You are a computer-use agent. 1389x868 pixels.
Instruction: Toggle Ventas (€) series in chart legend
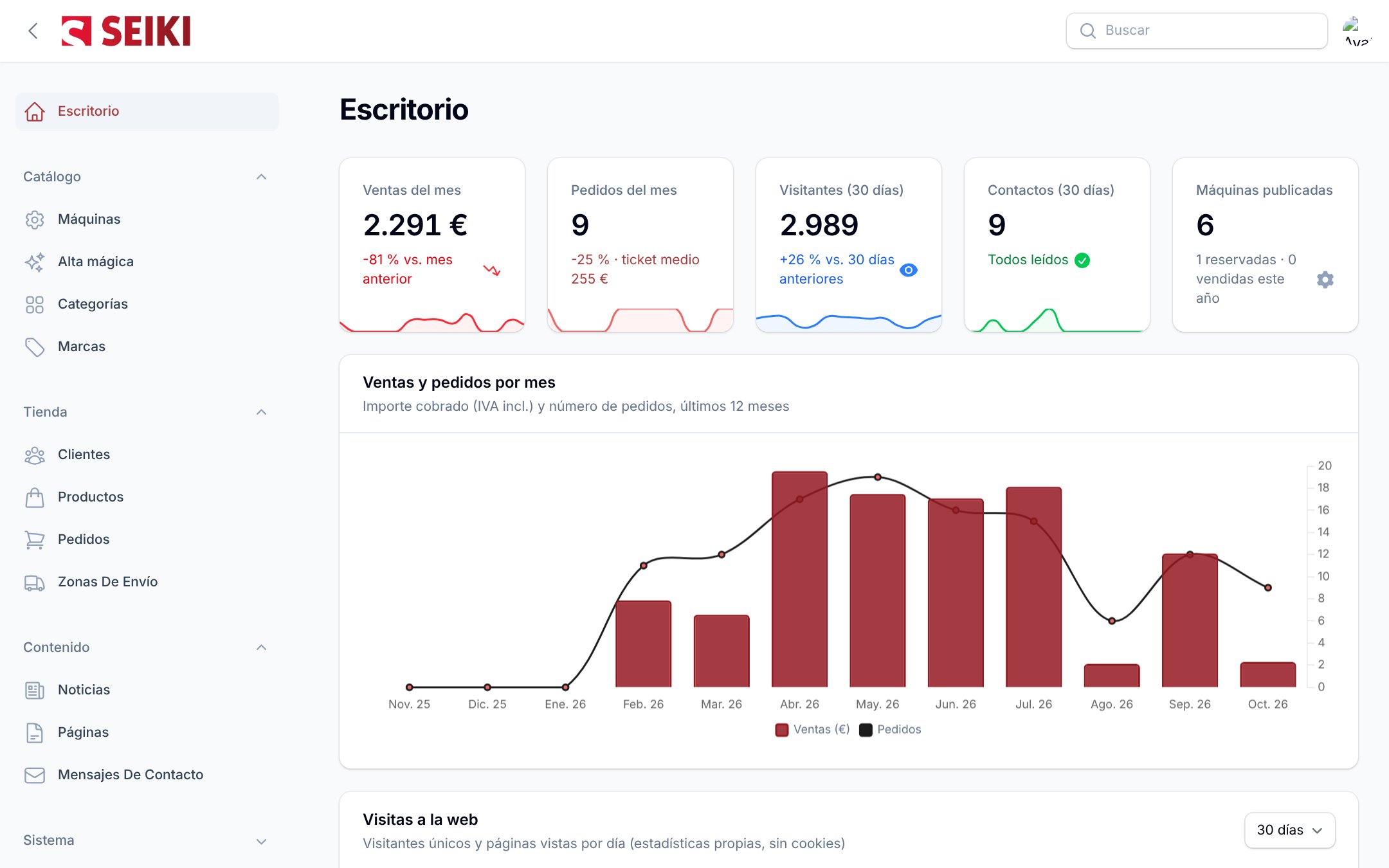coord(813,729)
